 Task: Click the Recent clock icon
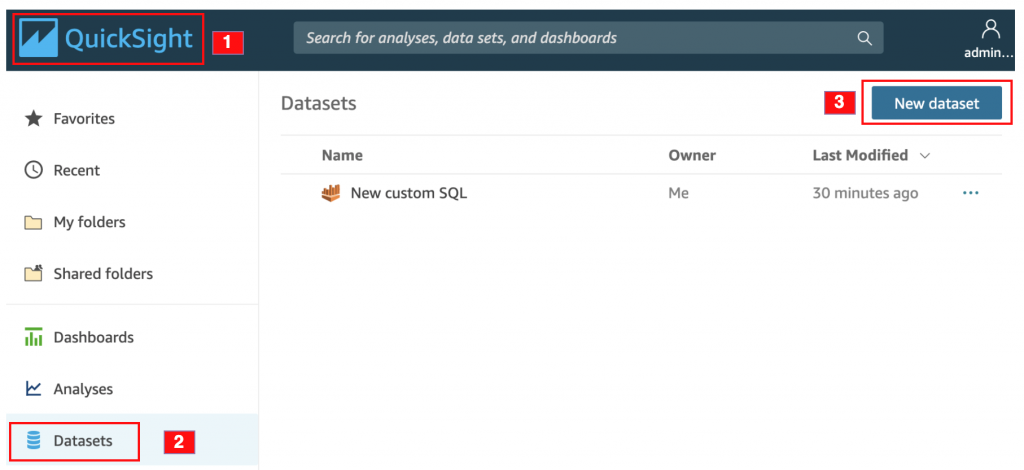(x=33, y=170)
